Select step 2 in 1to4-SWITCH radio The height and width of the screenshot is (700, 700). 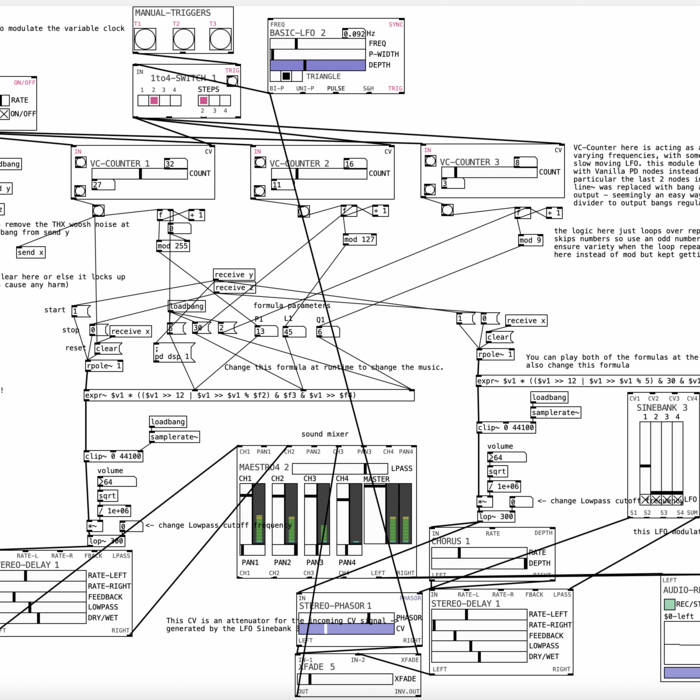155,100
